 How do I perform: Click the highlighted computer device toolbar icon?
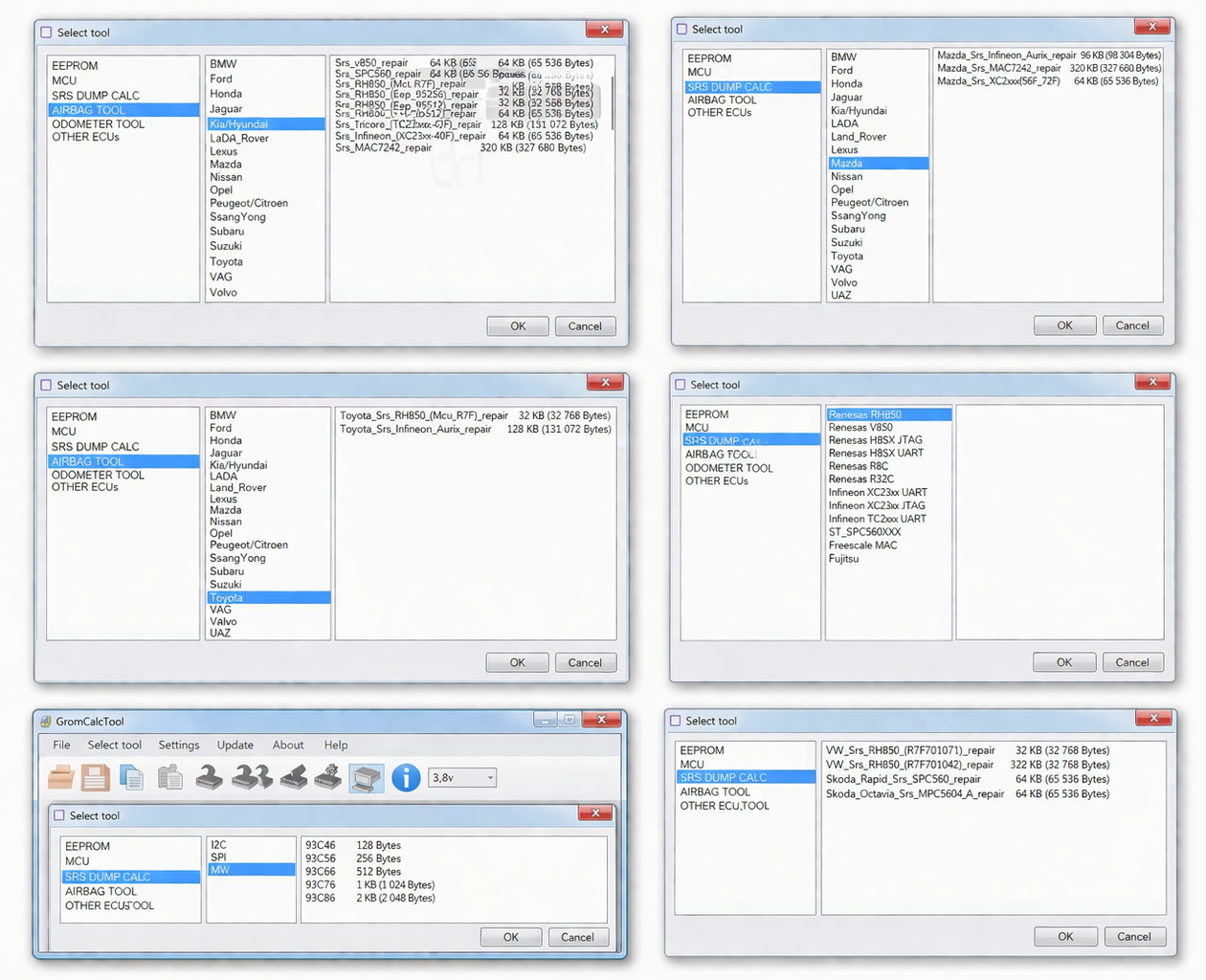tap(366, 777)
